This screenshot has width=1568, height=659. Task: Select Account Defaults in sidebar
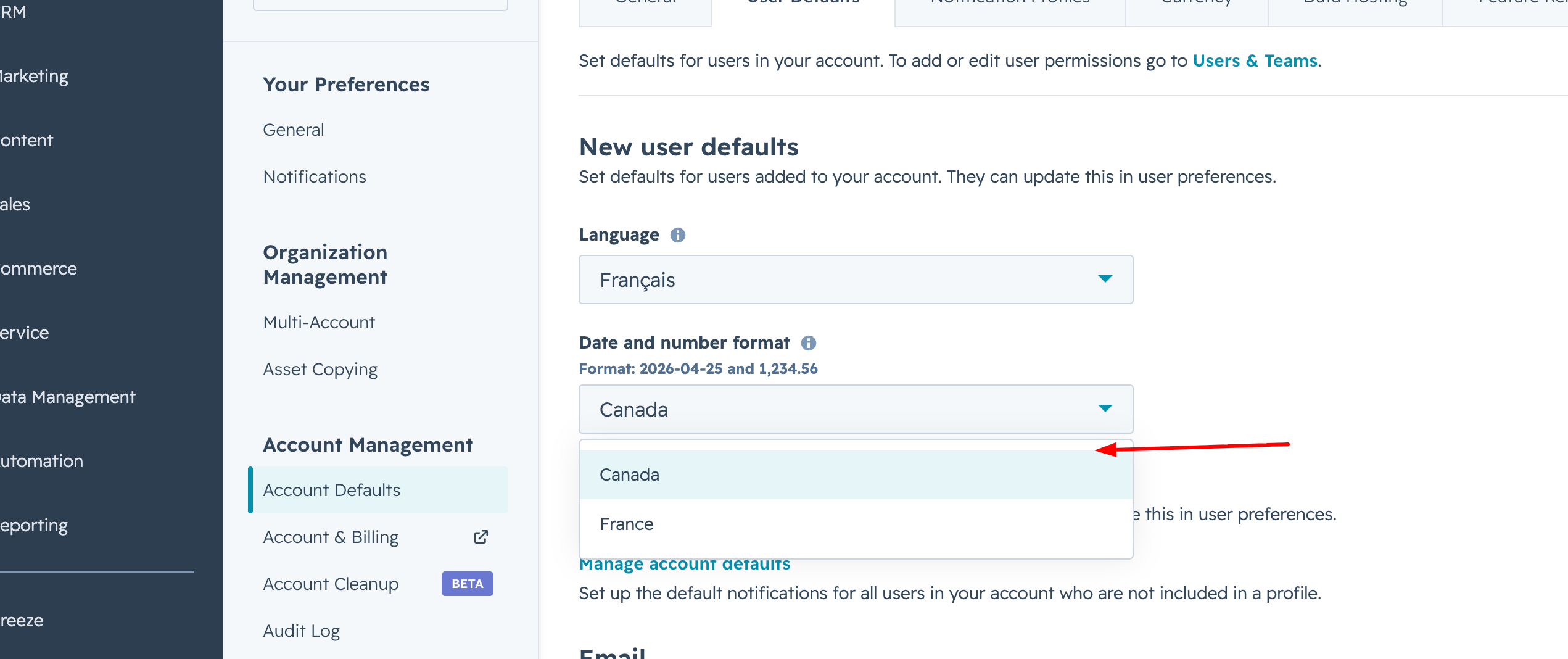click(331, 490)
